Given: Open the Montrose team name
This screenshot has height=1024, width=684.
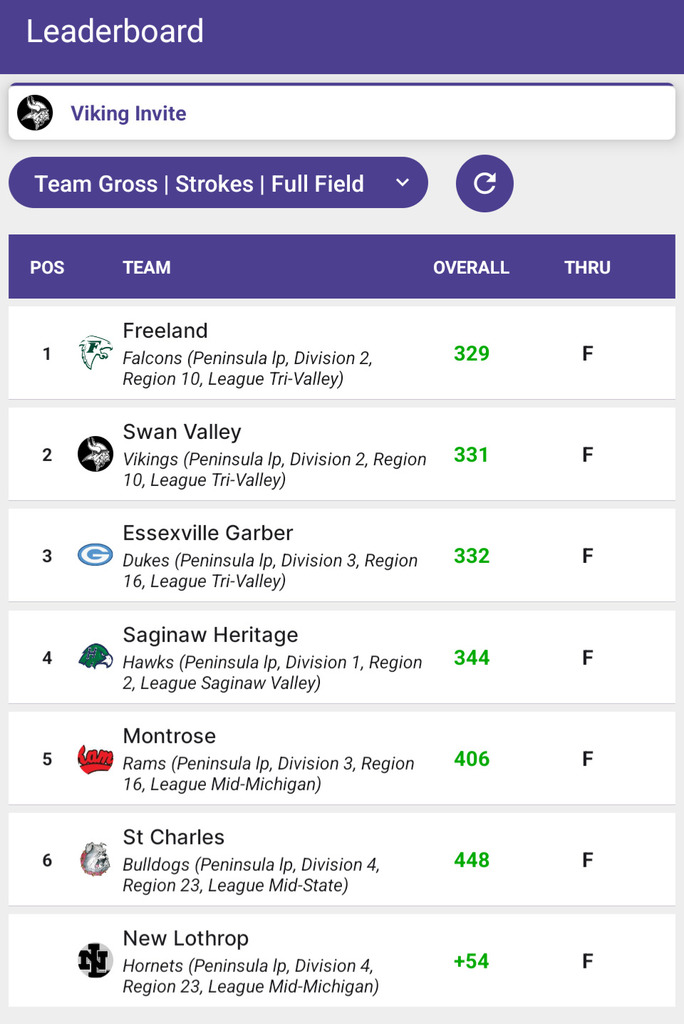Looking at the screenshot, I should (x=169, y=736).
